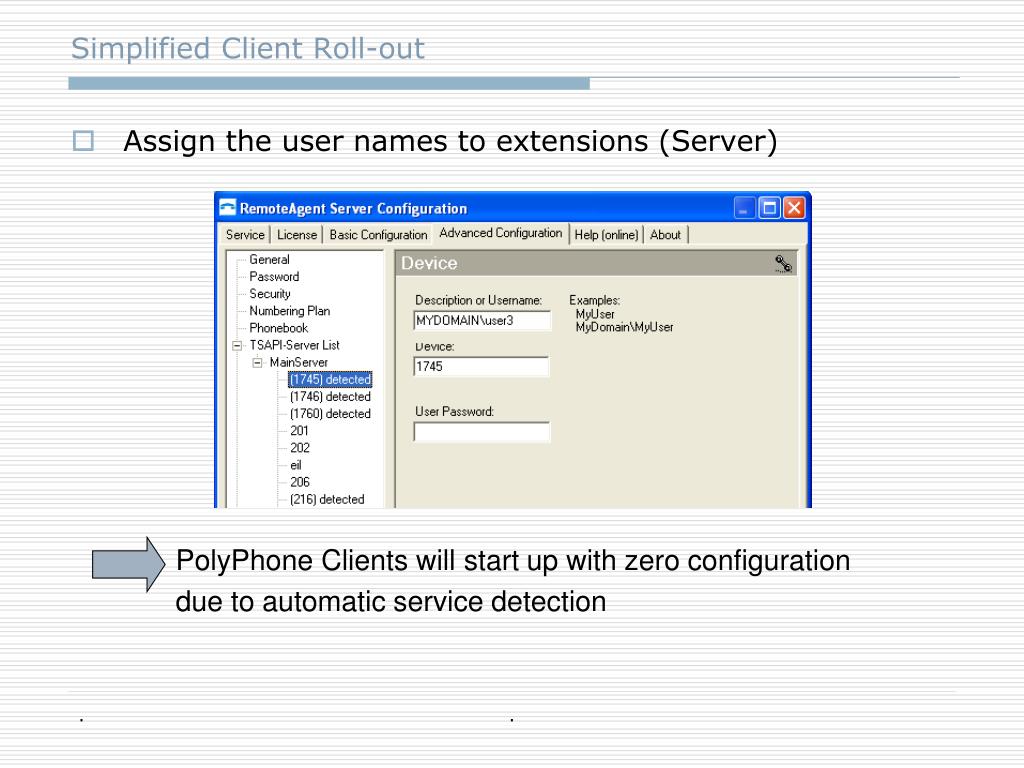
Task: Select device 201 in the tree
Action: [299, 430]
